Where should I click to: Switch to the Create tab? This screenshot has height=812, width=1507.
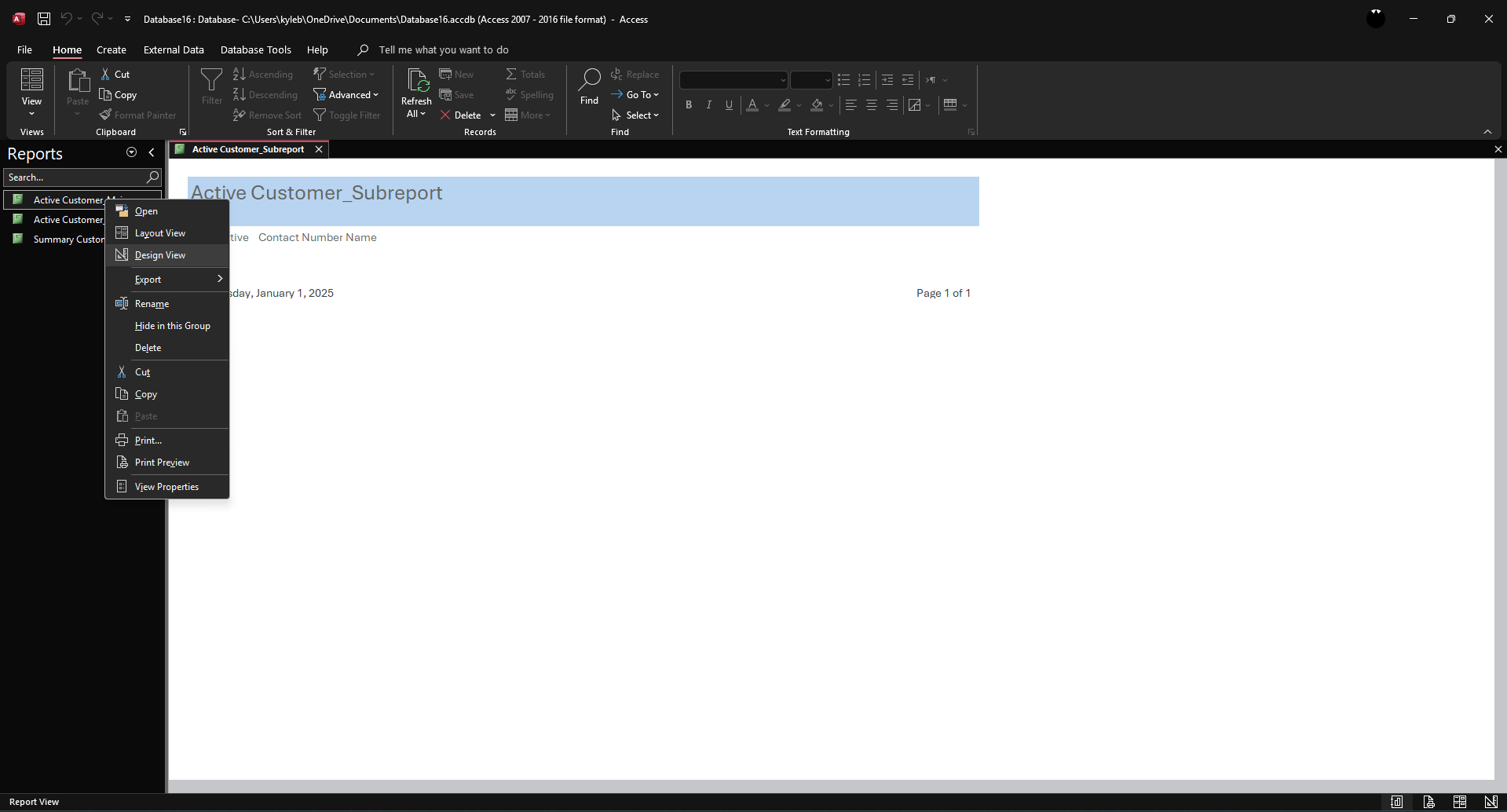tap(112, 49)
